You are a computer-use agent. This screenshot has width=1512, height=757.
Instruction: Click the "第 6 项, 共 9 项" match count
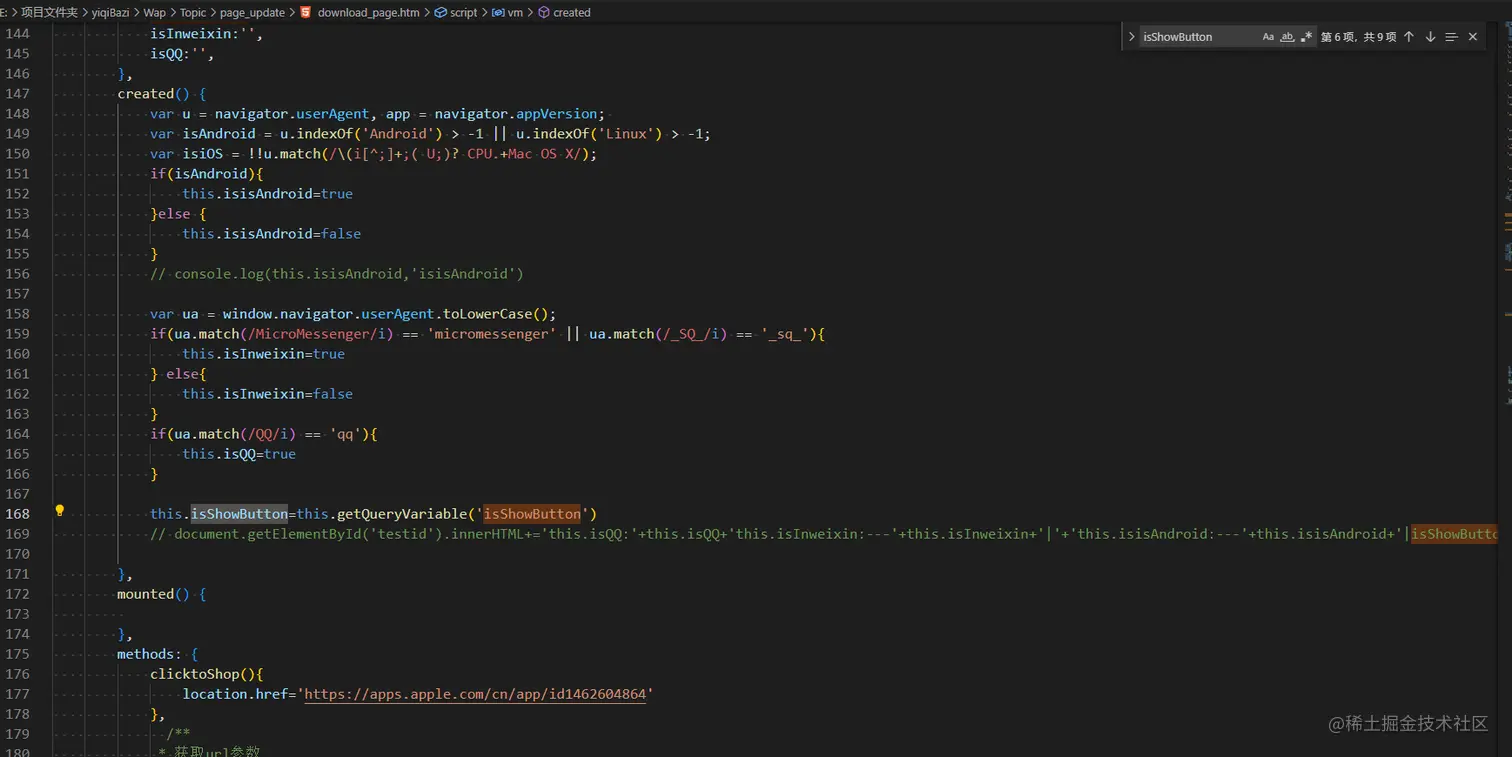(1358, 37)
